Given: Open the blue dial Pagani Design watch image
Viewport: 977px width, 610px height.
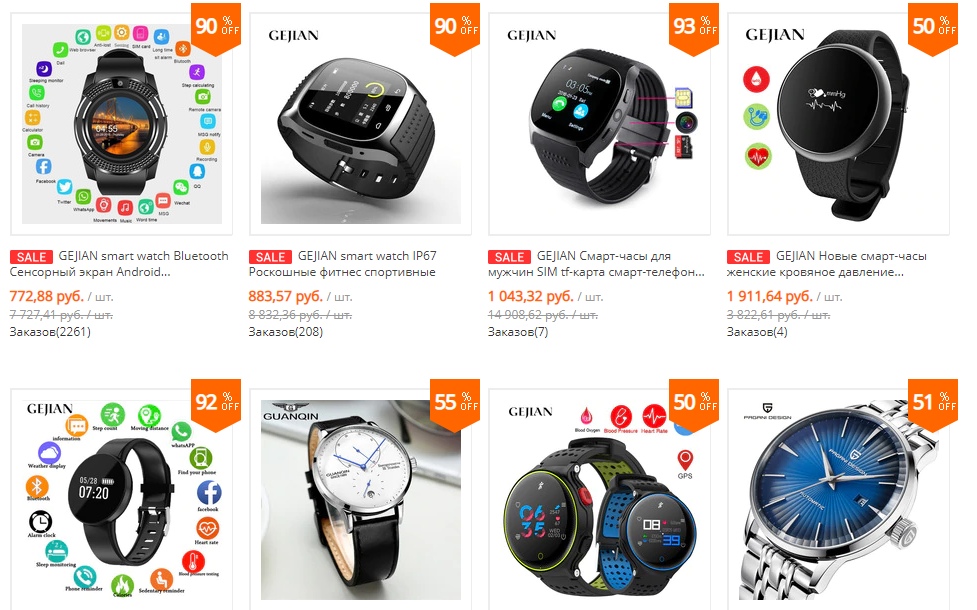Looking at the screenshot, I should 839,500.
